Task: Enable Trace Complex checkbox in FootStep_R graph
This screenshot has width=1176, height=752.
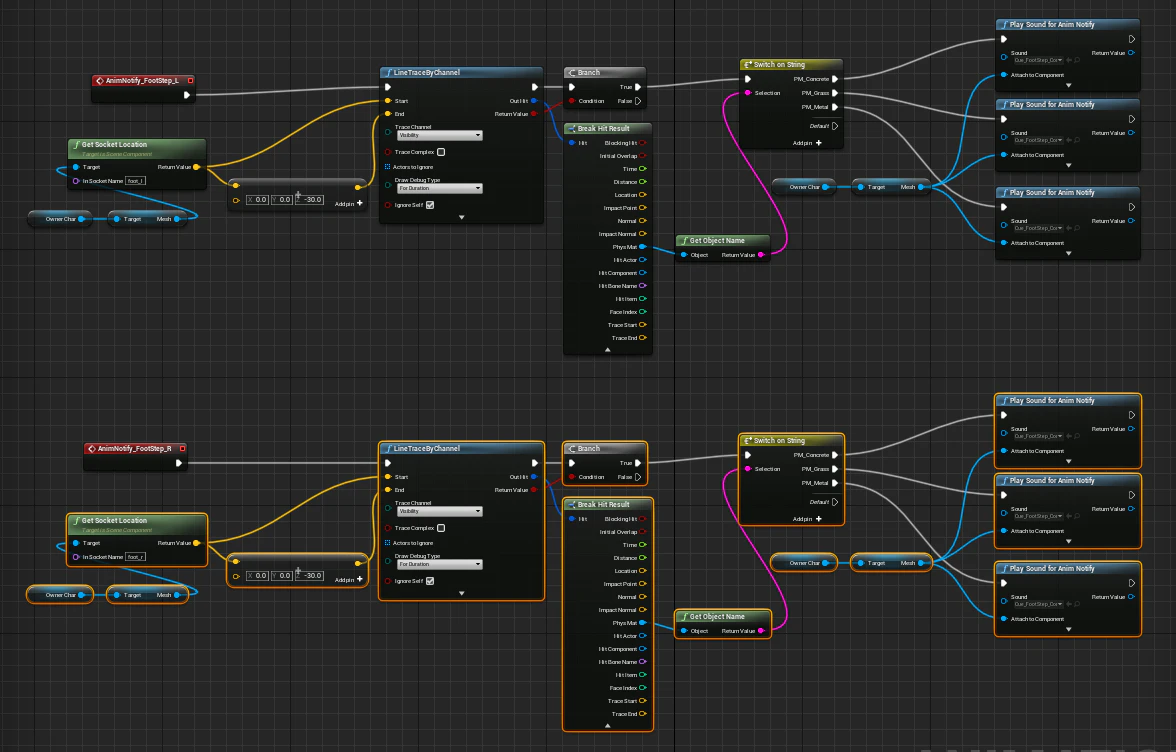Action: [441, 528]
